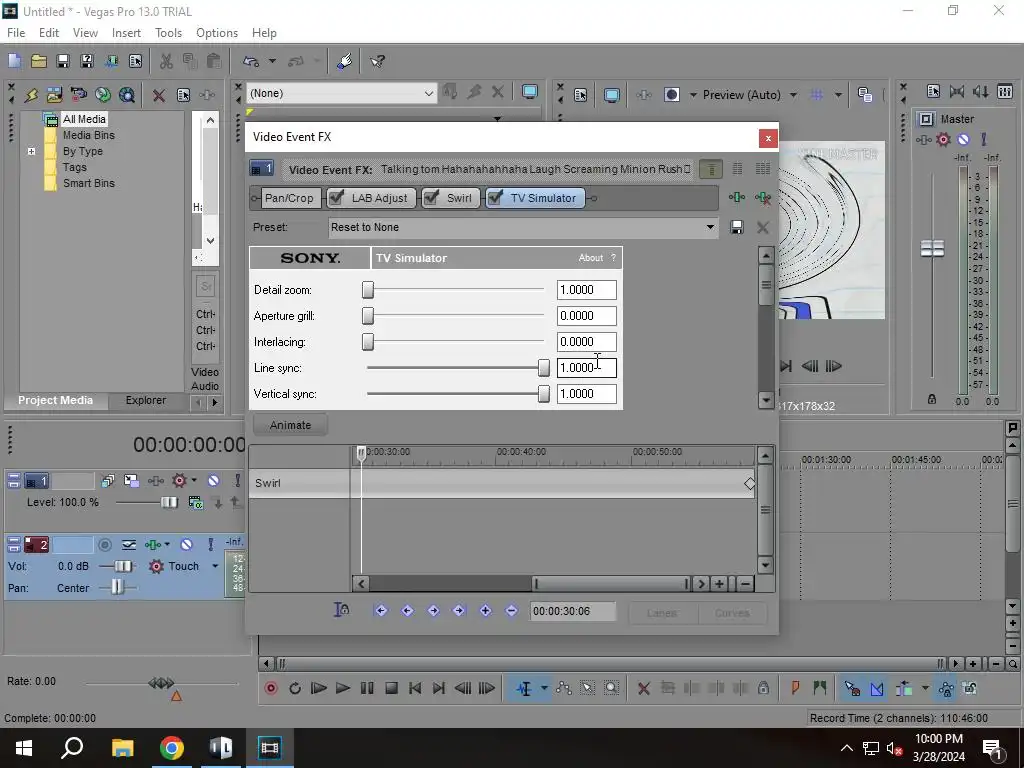Remove selected media using red X icon
The image size is (1024, 768).
[x=158, y=95]
